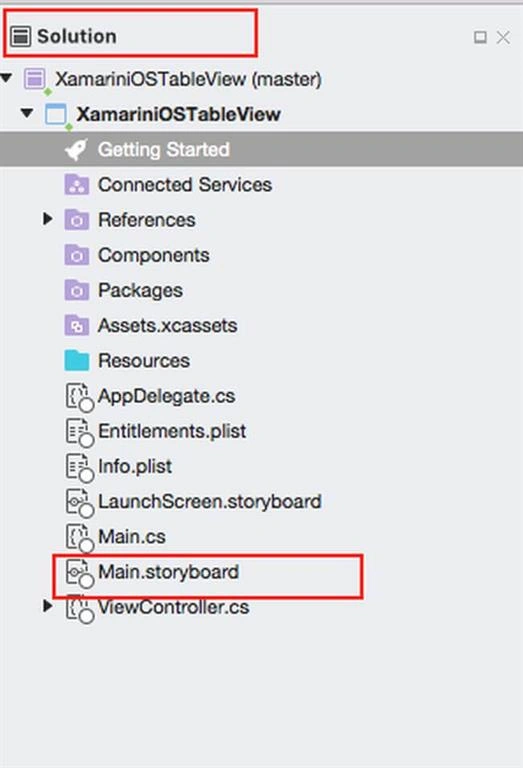The width and height of the screenshot is (523, 768).
Task: Click the Solution pad header icon
Action: (x=21, y=37)
